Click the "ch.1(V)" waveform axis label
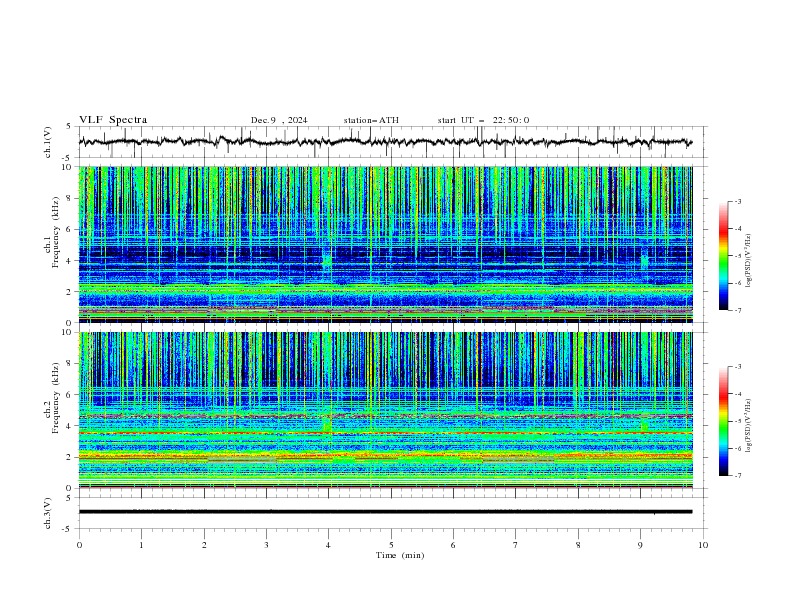Screen dimensions: 792x612 (48, 142)
